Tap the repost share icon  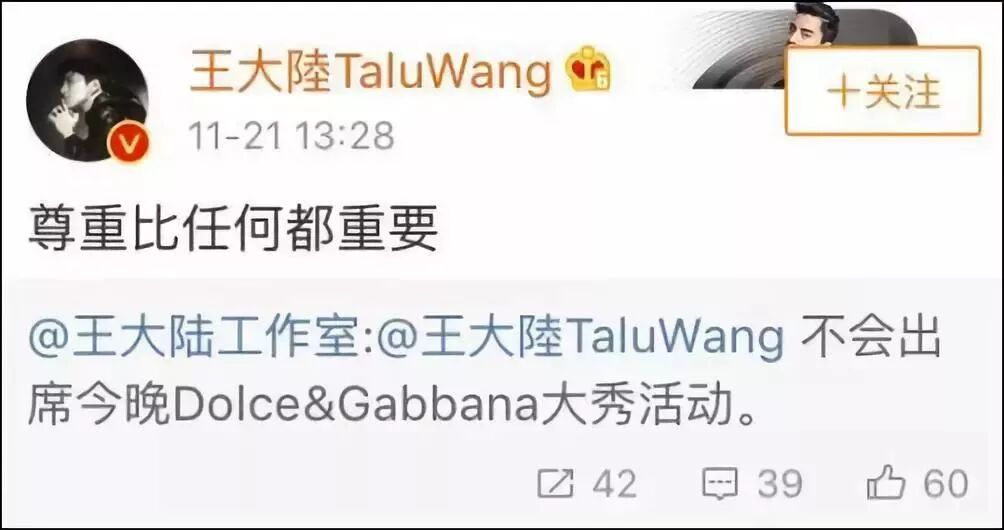click(x=555, y=484)
